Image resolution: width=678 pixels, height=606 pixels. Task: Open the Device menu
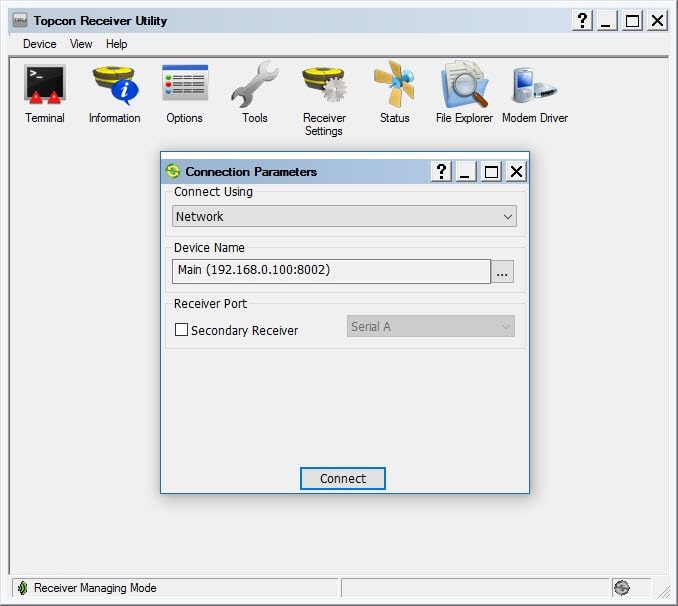tap(40, 44)
